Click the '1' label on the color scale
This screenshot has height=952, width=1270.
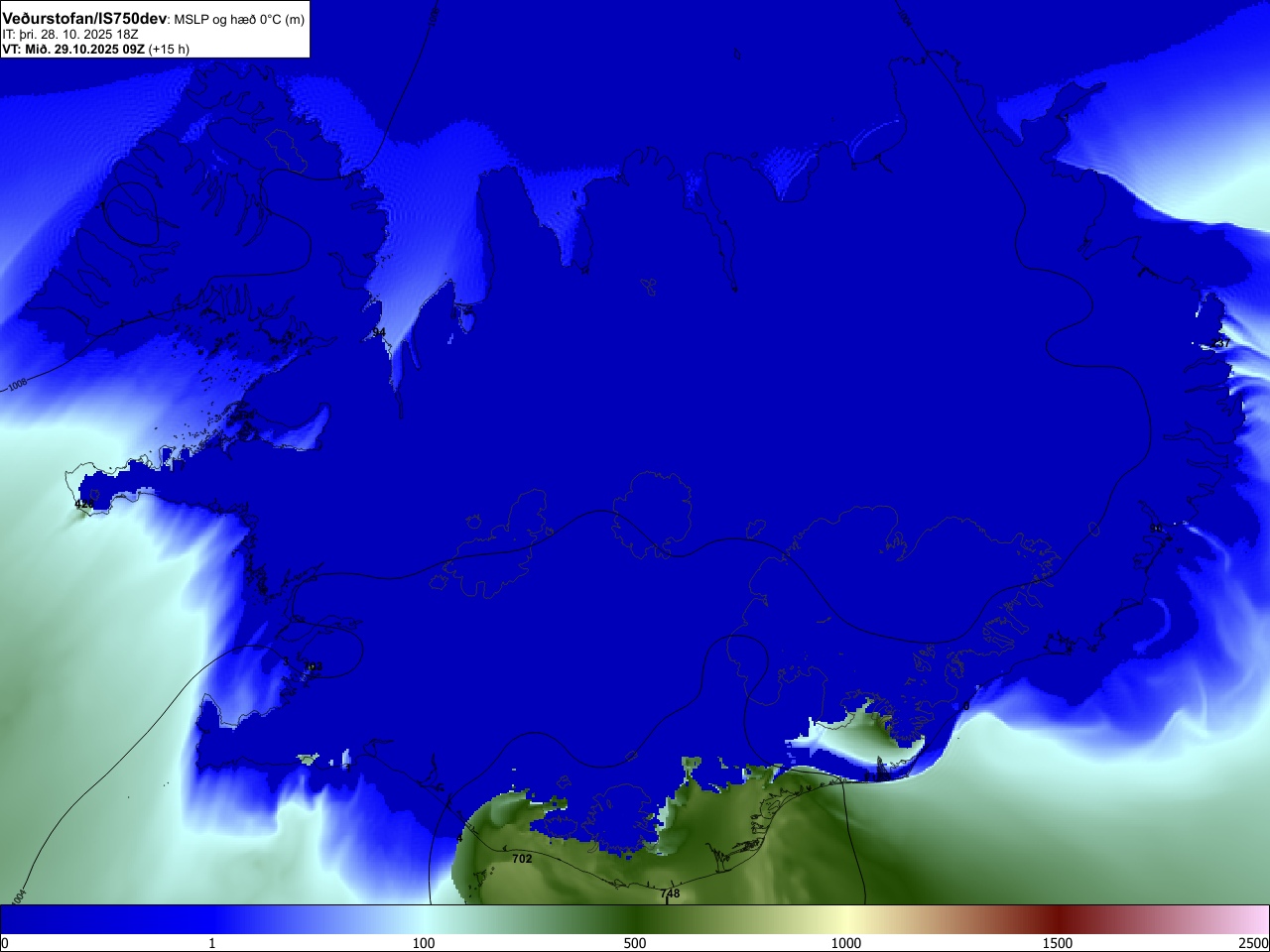coord(211,943)
